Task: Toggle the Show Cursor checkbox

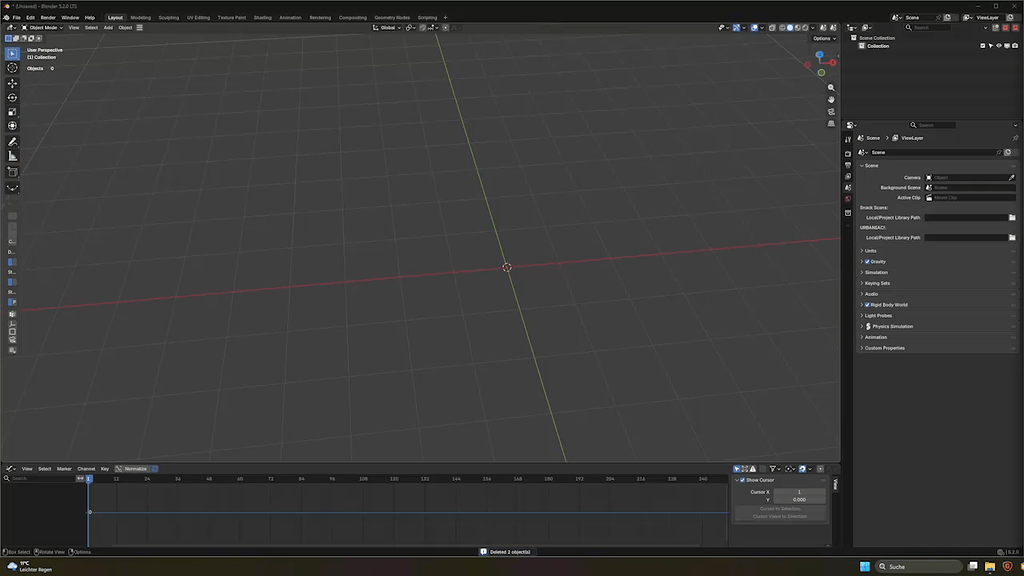Action: click(x=743, y=480)
